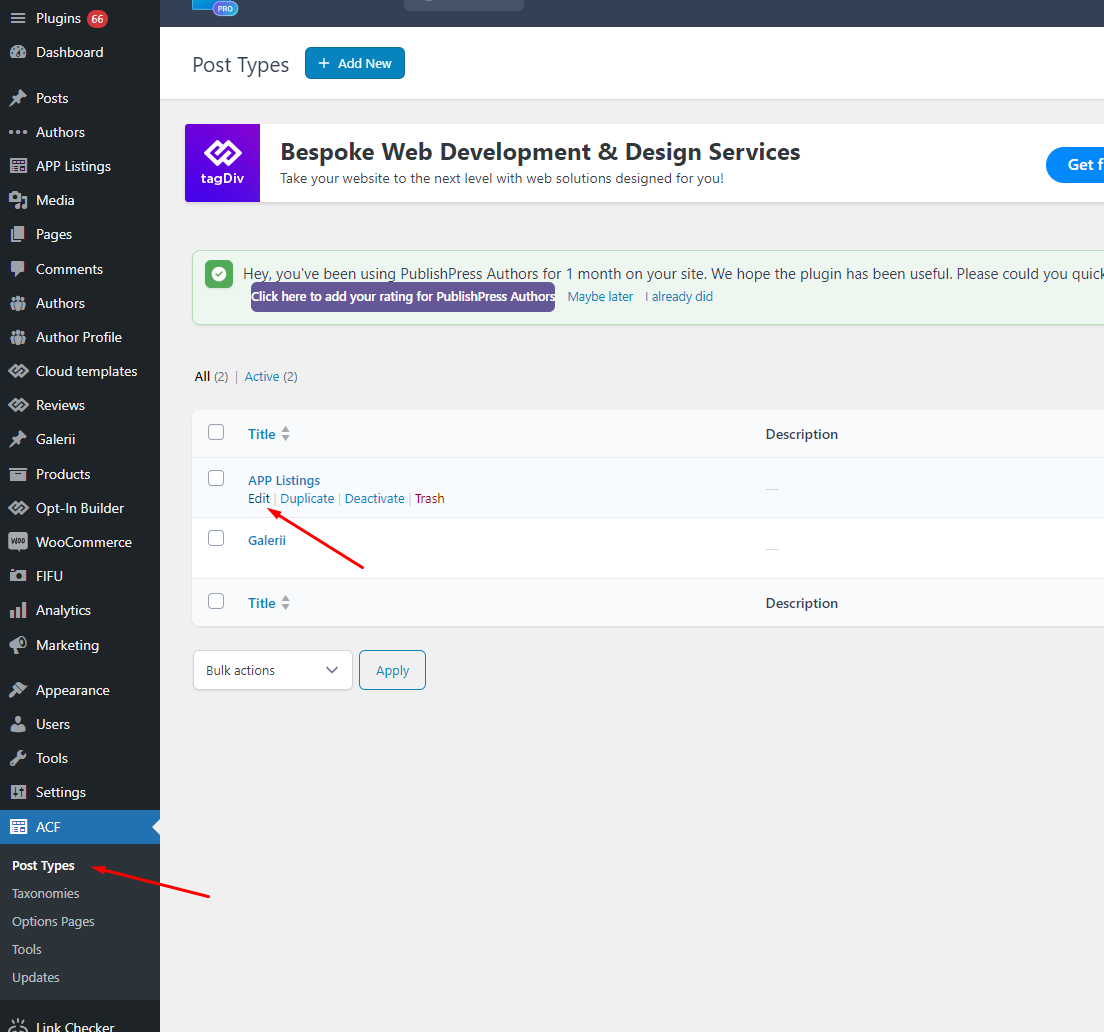Viewport: 1104px width, 1032px height.
Task: Click the Description label in table footer
Action: click(801, 603)
